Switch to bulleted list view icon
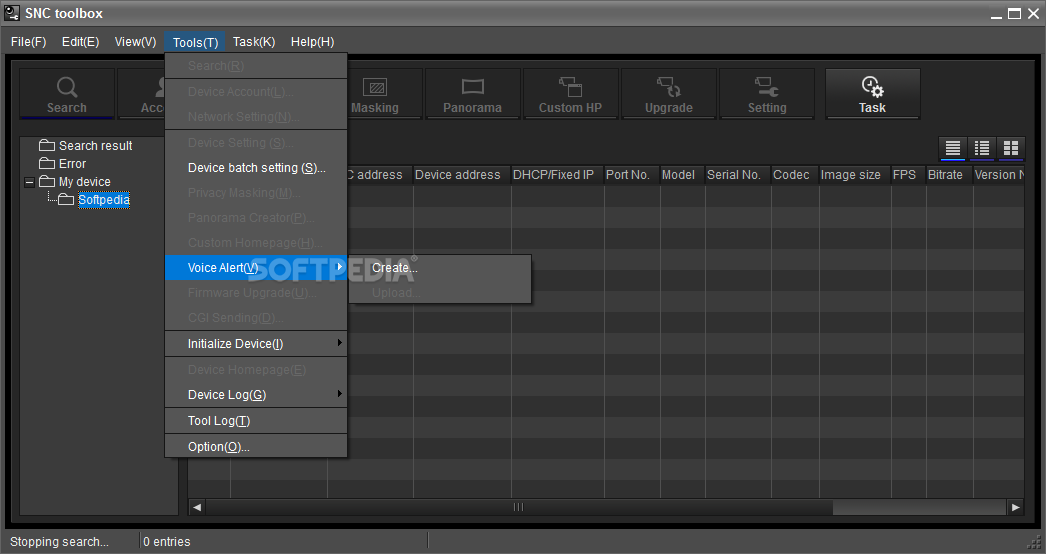This screenshot has width=1046, height=554. (x=982, y=148)
